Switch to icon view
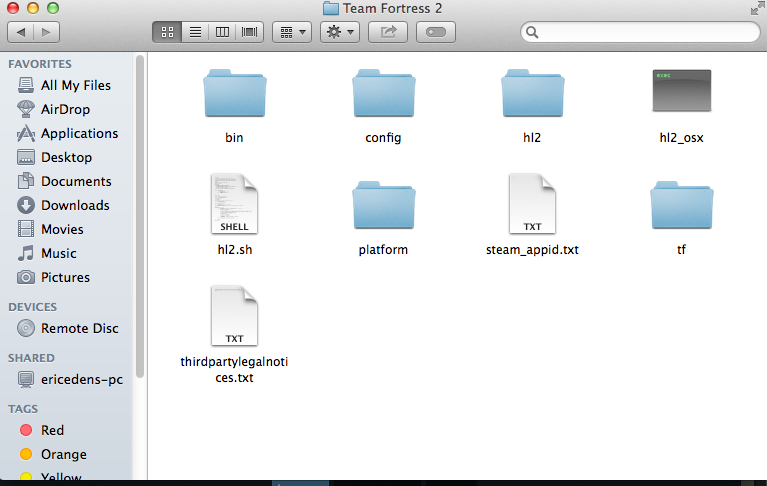This screenshot has height=486, width=767. click(x=167, y=32)
